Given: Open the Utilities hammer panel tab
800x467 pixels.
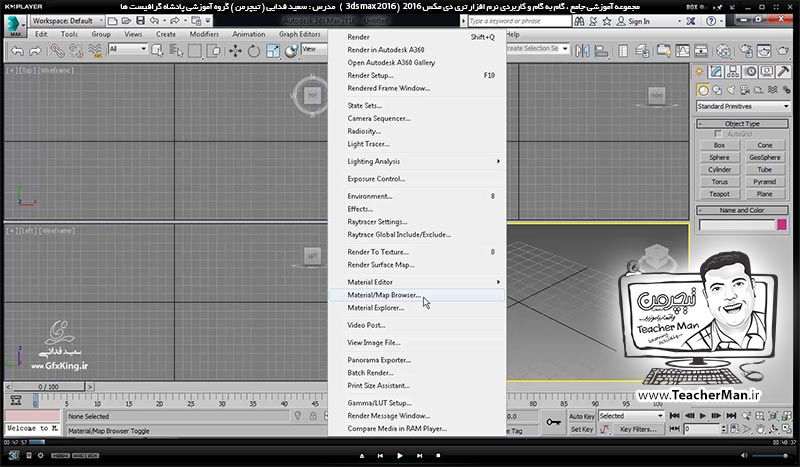Looking at the screenshot, I should [783, 71].
